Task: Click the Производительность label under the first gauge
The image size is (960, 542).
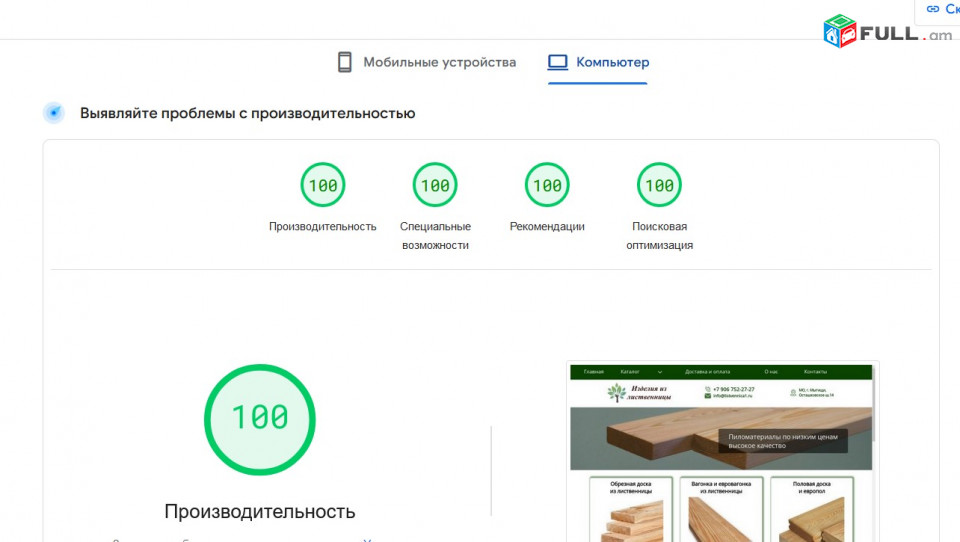Action: point(323,227)
